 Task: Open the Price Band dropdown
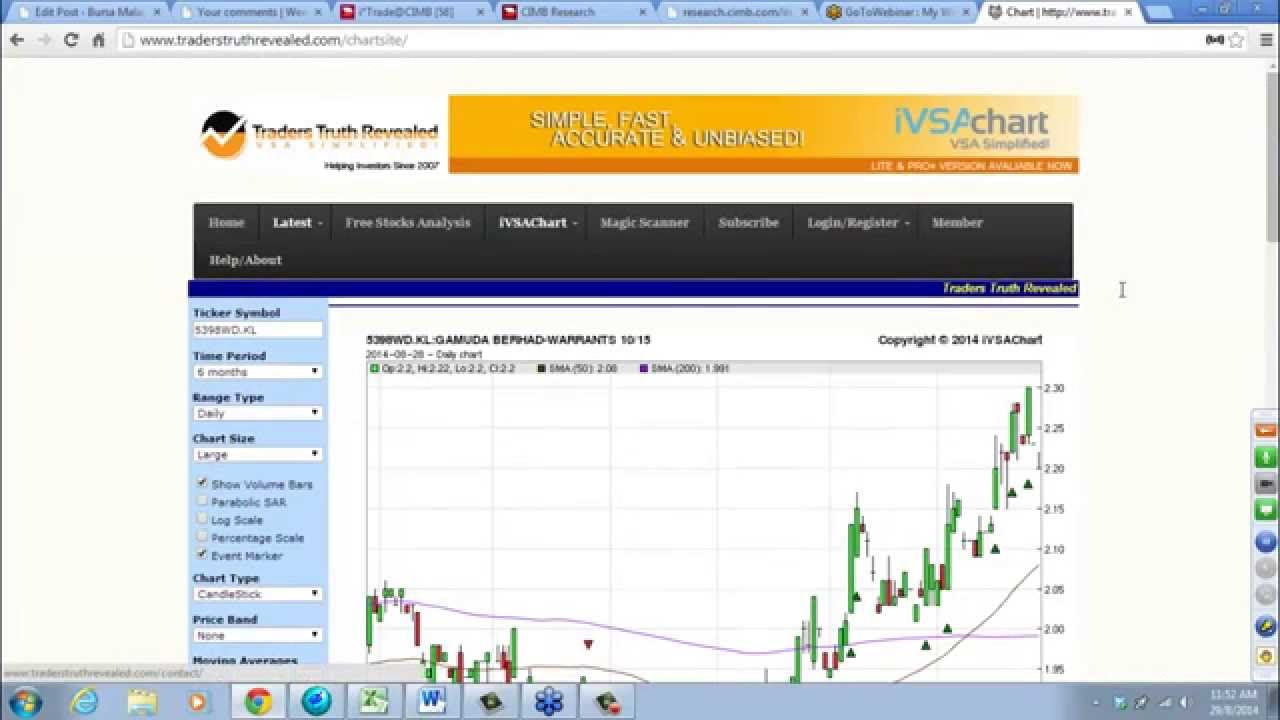tap(257, 635)
